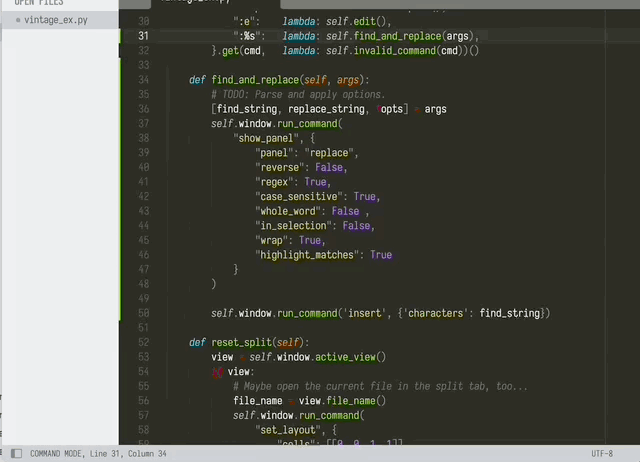Image resolution: width=640 pixels, height=462 pixels.
Task: Click the 'COMMAND MODE, Line 31, Column 34' status text
Action: click(x=98, y=453)
